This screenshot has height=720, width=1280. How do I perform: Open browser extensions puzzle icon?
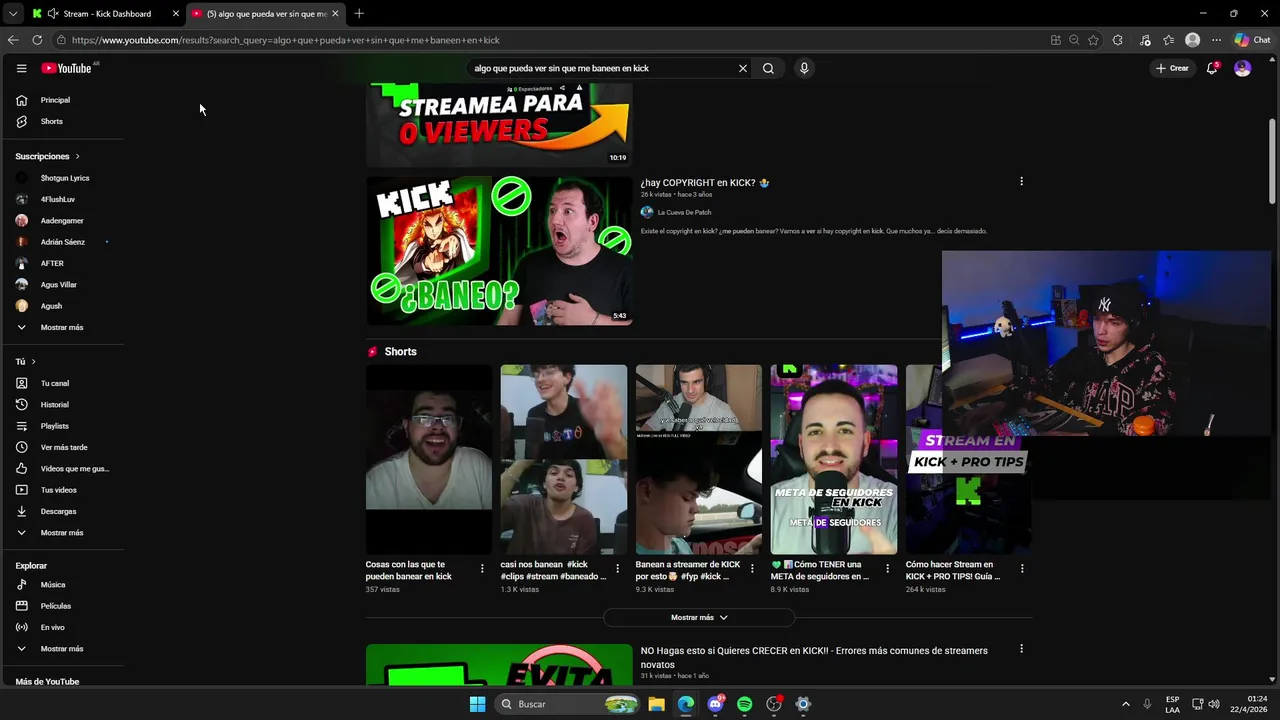pyautogui.click(x=1117, y=40)
